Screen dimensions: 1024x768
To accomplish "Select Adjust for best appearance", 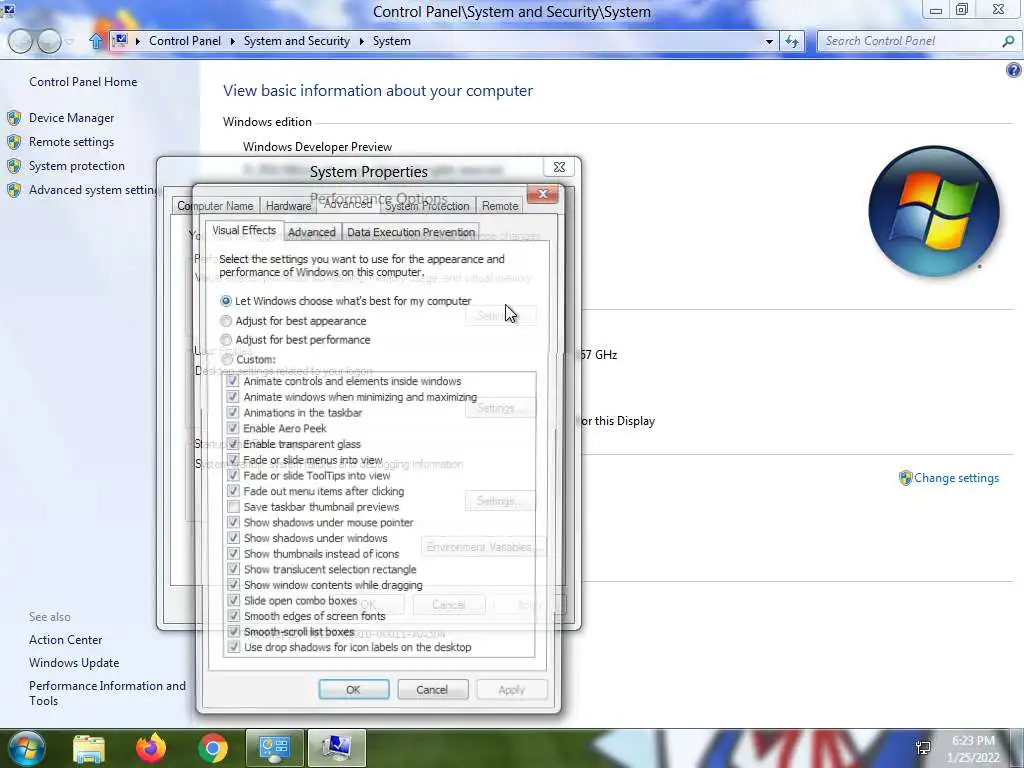I will [x=226, y=321].
